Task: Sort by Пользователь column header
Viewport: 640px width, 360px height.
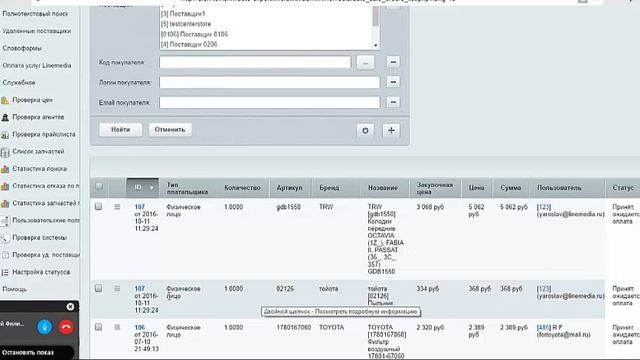Action: coord(559,188)
